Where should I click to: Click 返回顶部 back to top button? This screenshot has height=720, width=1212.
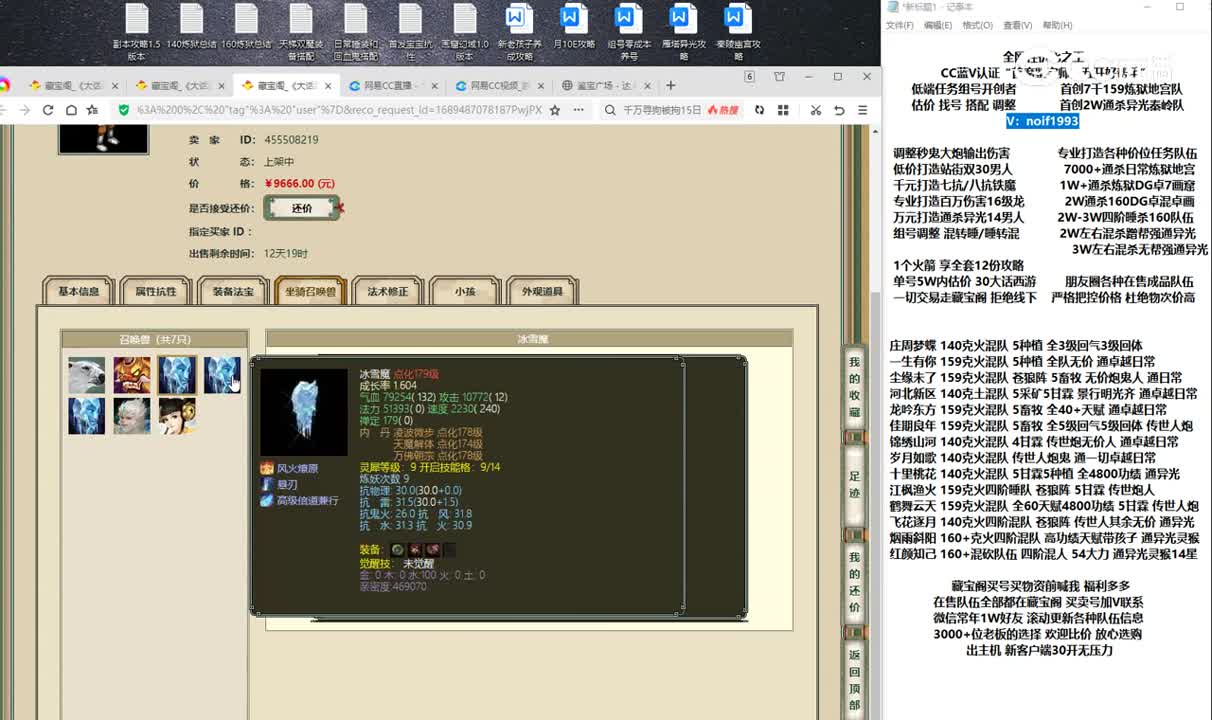(855, 679)
